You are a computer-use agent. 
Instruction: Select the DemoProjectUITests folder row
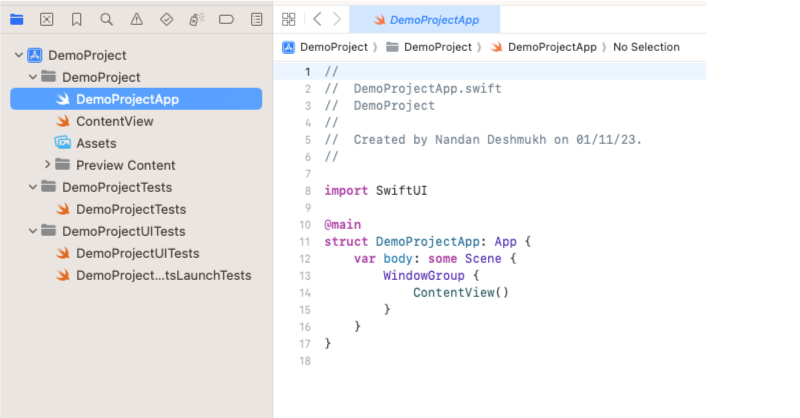pyautogui.click(x=136, y=231)
